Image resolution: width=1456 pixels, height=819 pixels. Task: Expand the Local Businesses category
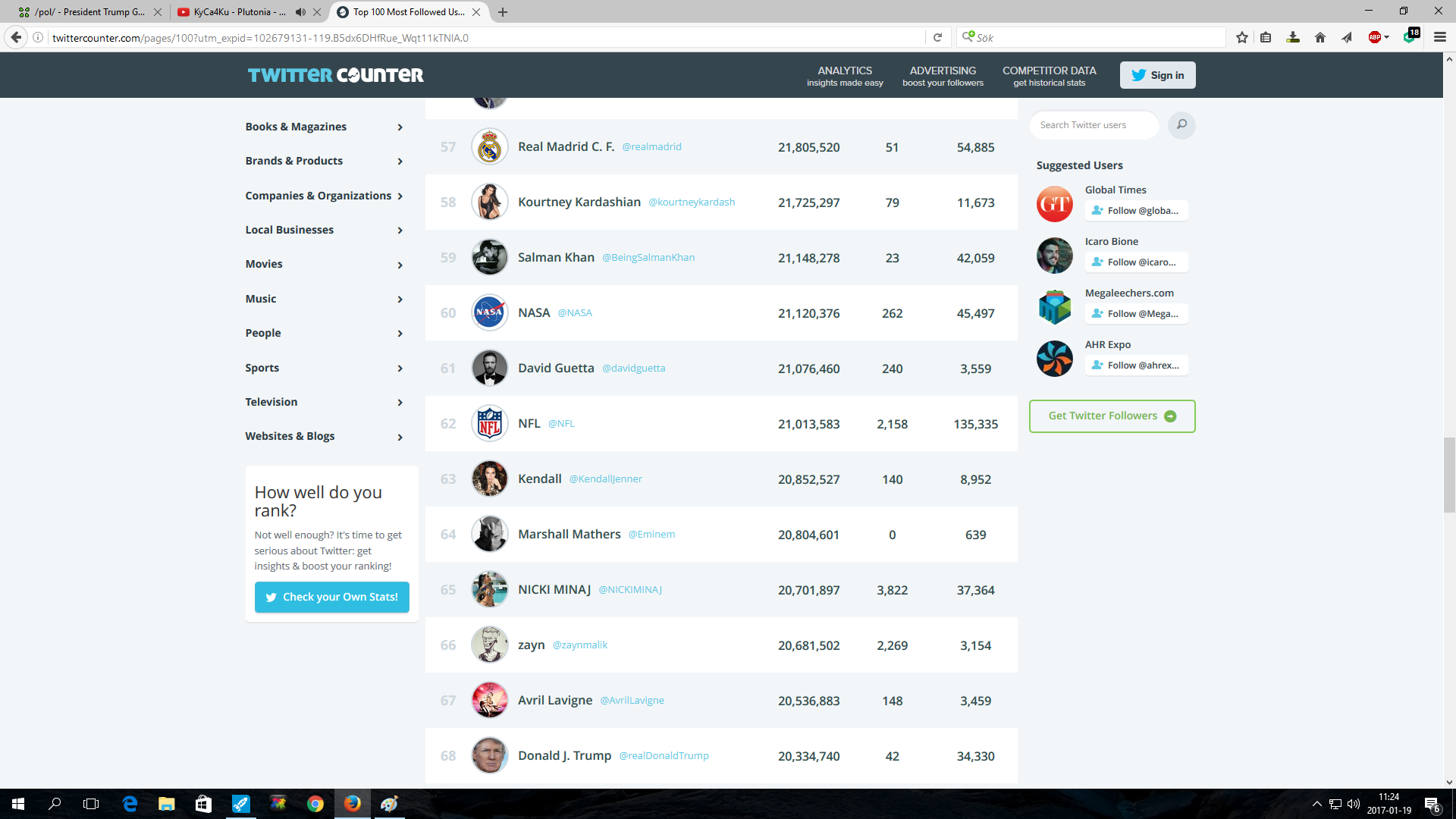pyautogui.click(x=324, y=230)
